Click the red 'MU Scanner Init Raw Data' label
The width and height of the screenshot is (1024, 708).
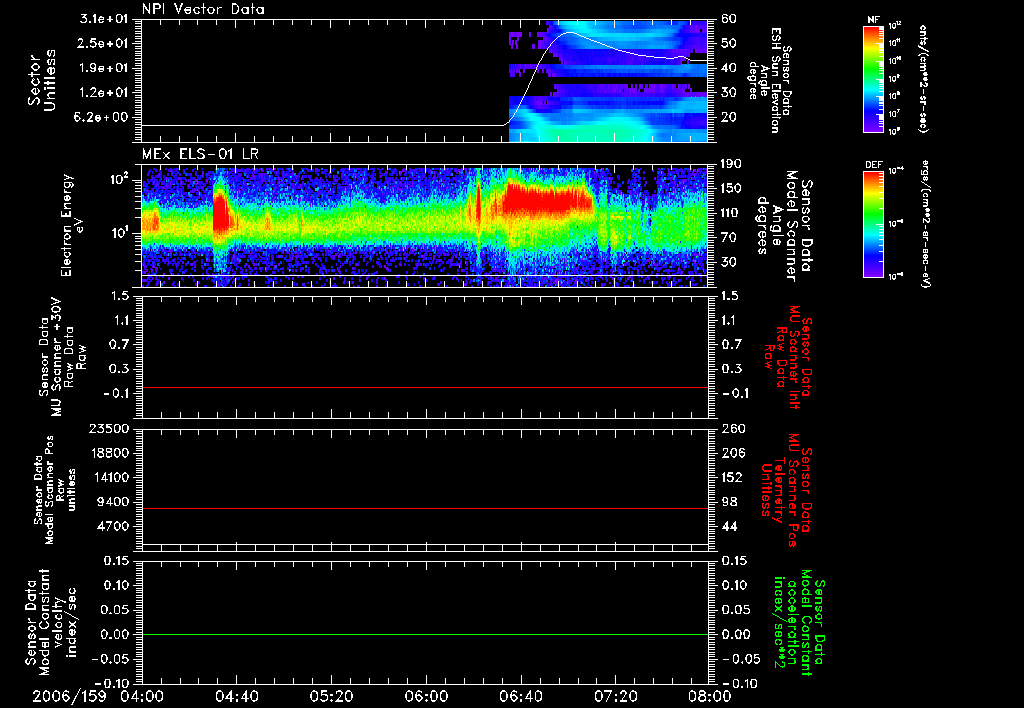pos(788,356)
